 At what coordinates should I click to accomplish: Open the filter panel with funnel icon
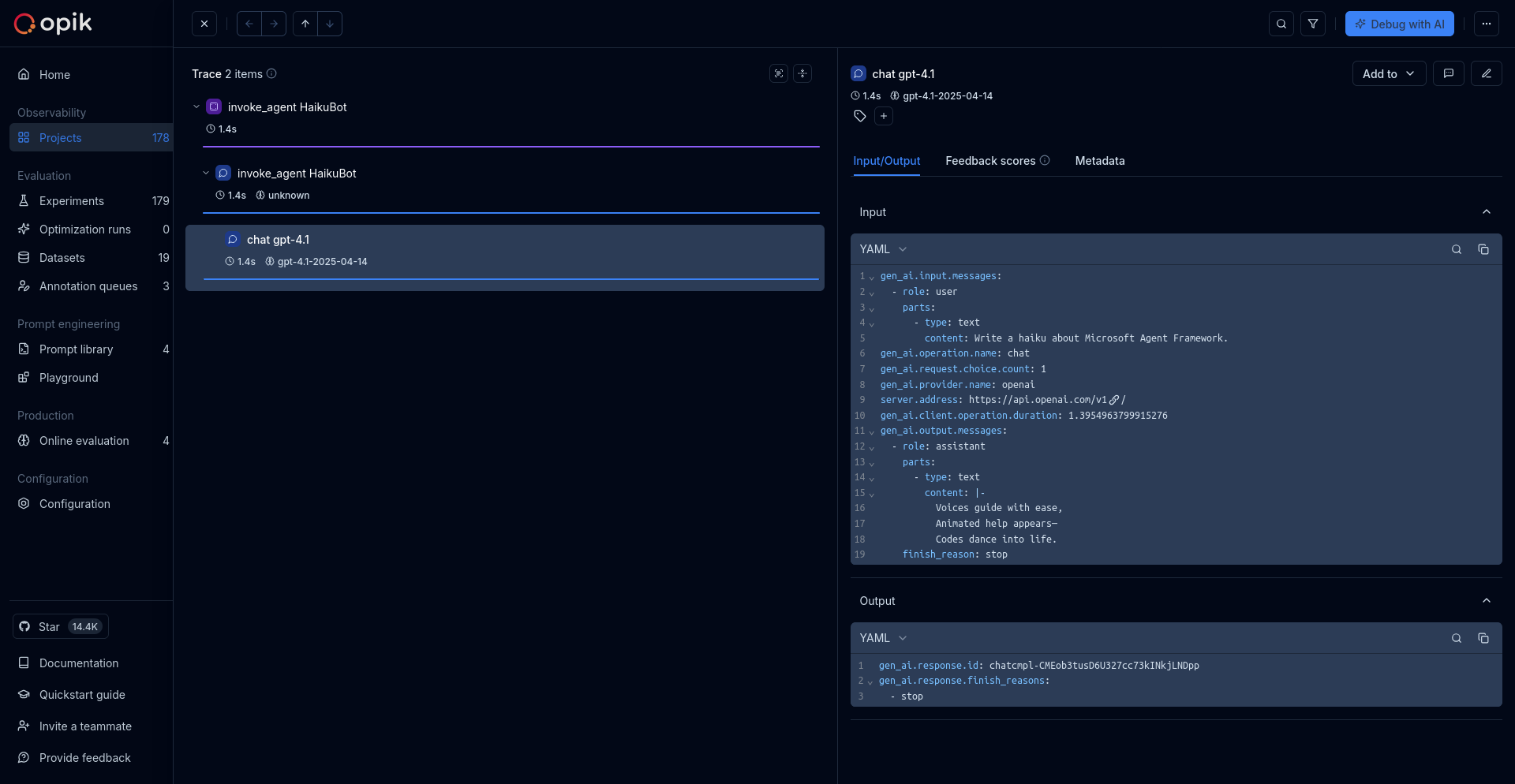(1314, 24)
